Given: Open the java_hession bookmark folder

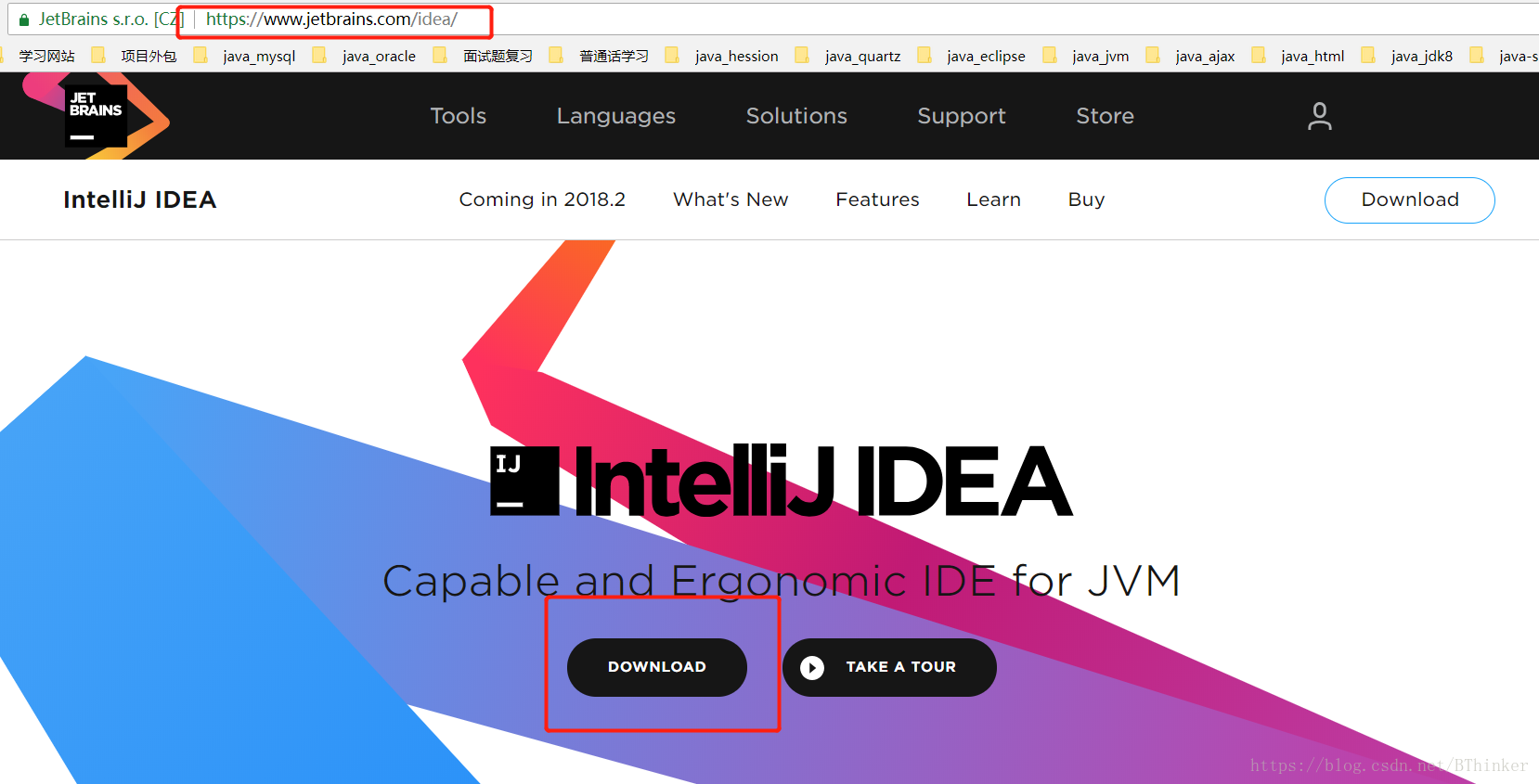Looking at the screenshot, I should [x=722, y=56].
